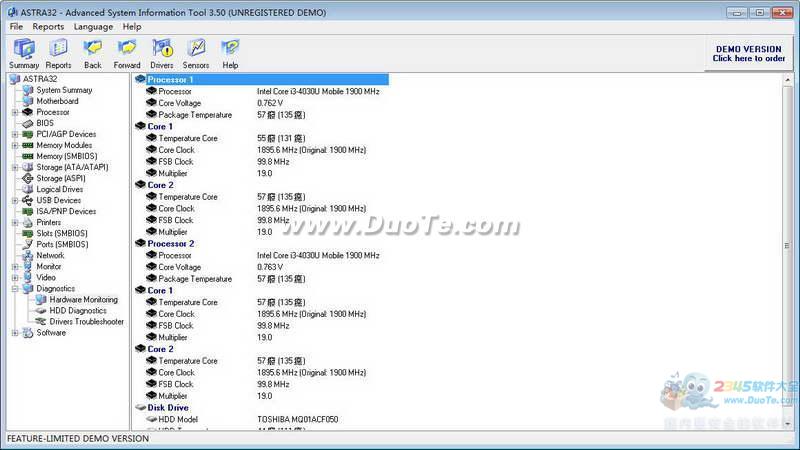The height and width of the screenshot is (450, 800).
Task: Click the 0.763 V core voltage value
Action: click(x=270, y=267)
